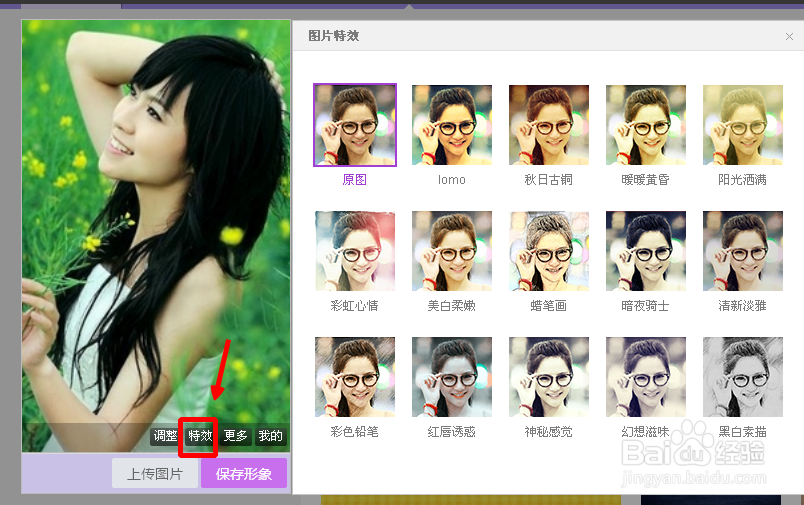Apply the 清新淡雅 effect thumbnail

[743, 251]
